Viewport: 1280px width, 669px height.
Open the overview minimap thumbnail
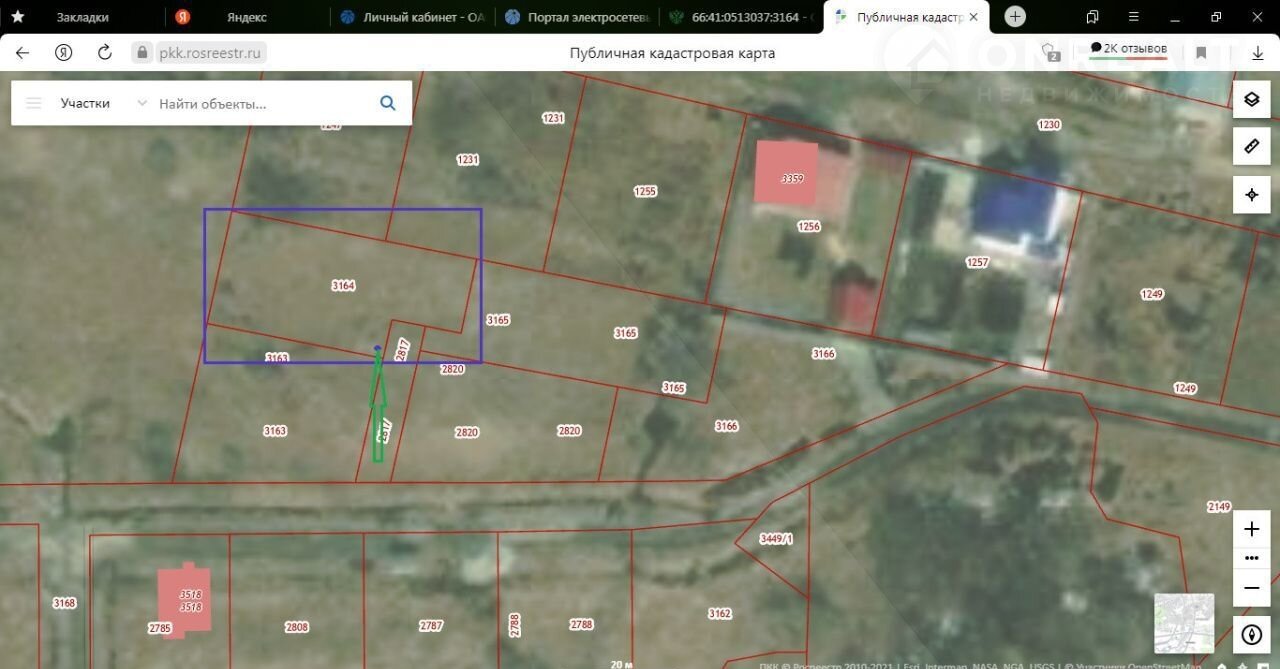1184,623
